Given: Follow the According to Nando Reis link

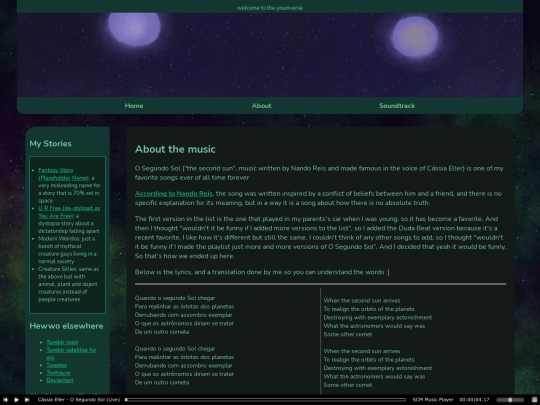Looking at the screenshot, I should 174,194.
